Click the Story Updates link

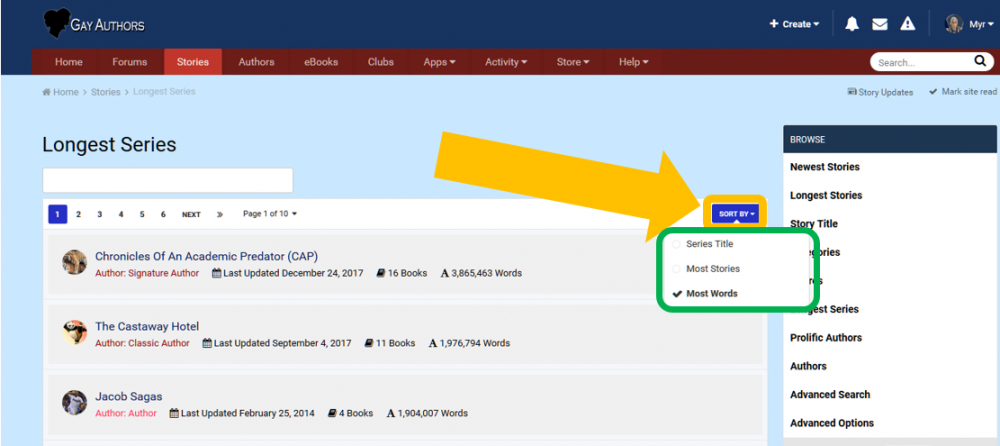click(x=880, y=92)
